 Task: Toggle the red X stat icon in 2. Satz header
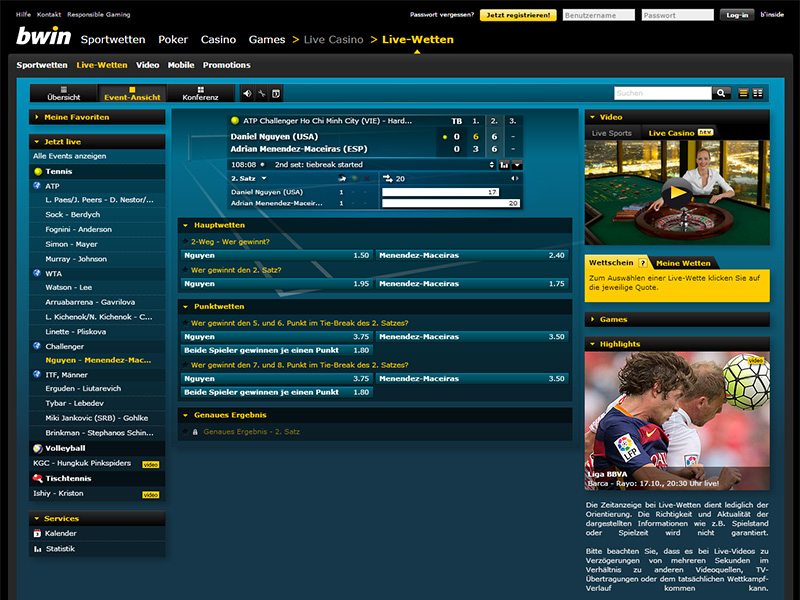(366, 179)
